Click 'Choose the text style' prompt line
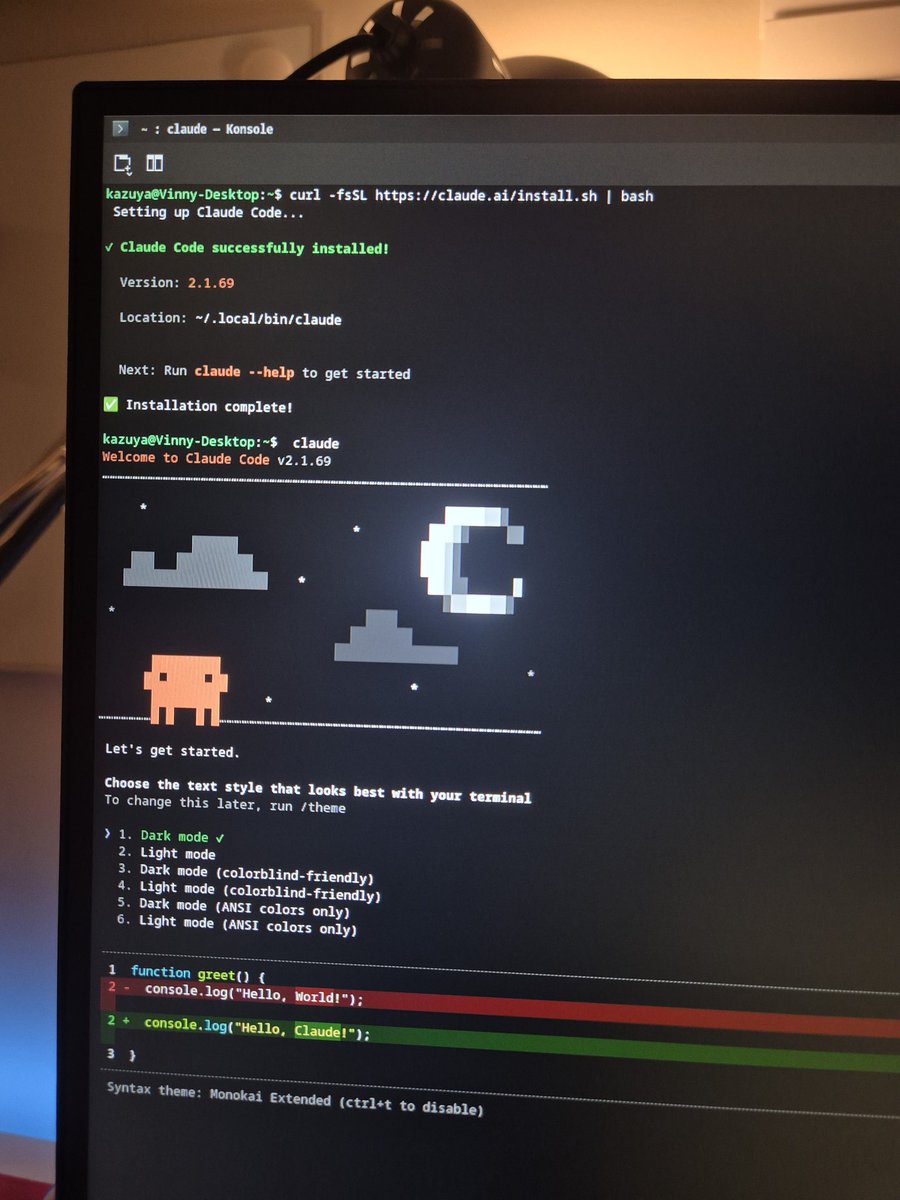 (317, 790)
